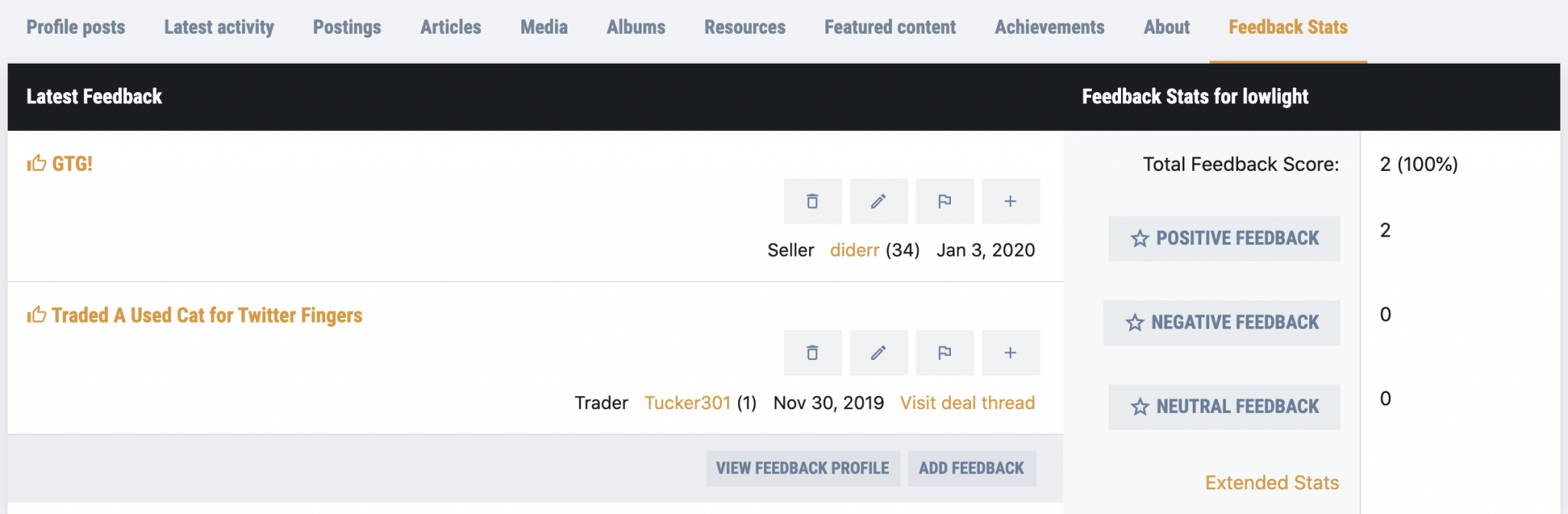
Task: Click the Negative Feedback button
Action: pos(1222,322)
